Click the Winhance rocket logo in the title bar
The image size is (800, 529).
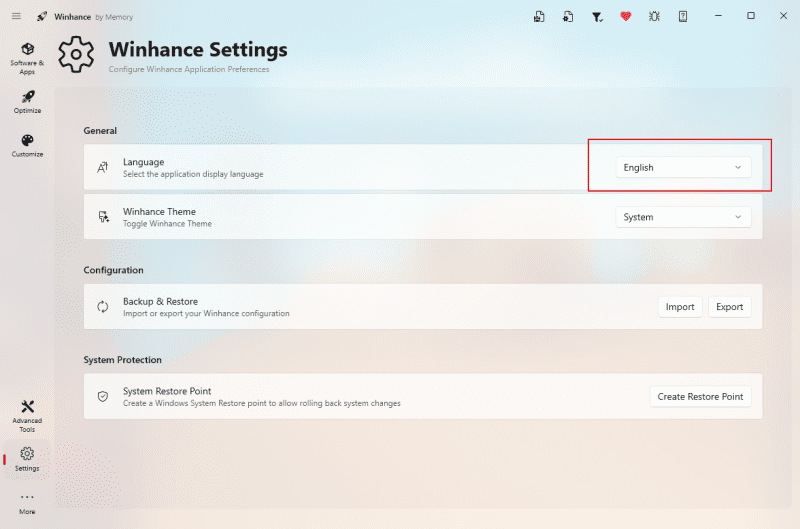(42, 16)
